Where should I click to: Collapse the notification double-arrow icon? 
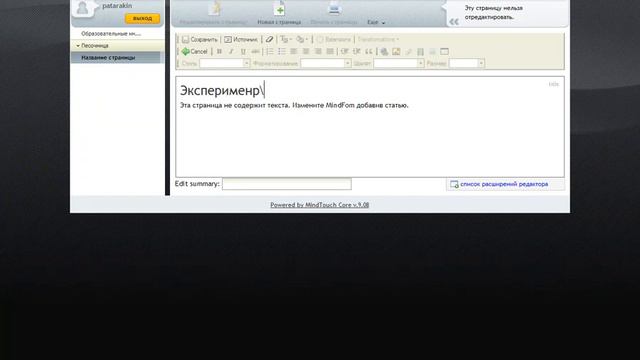(454, 22)
